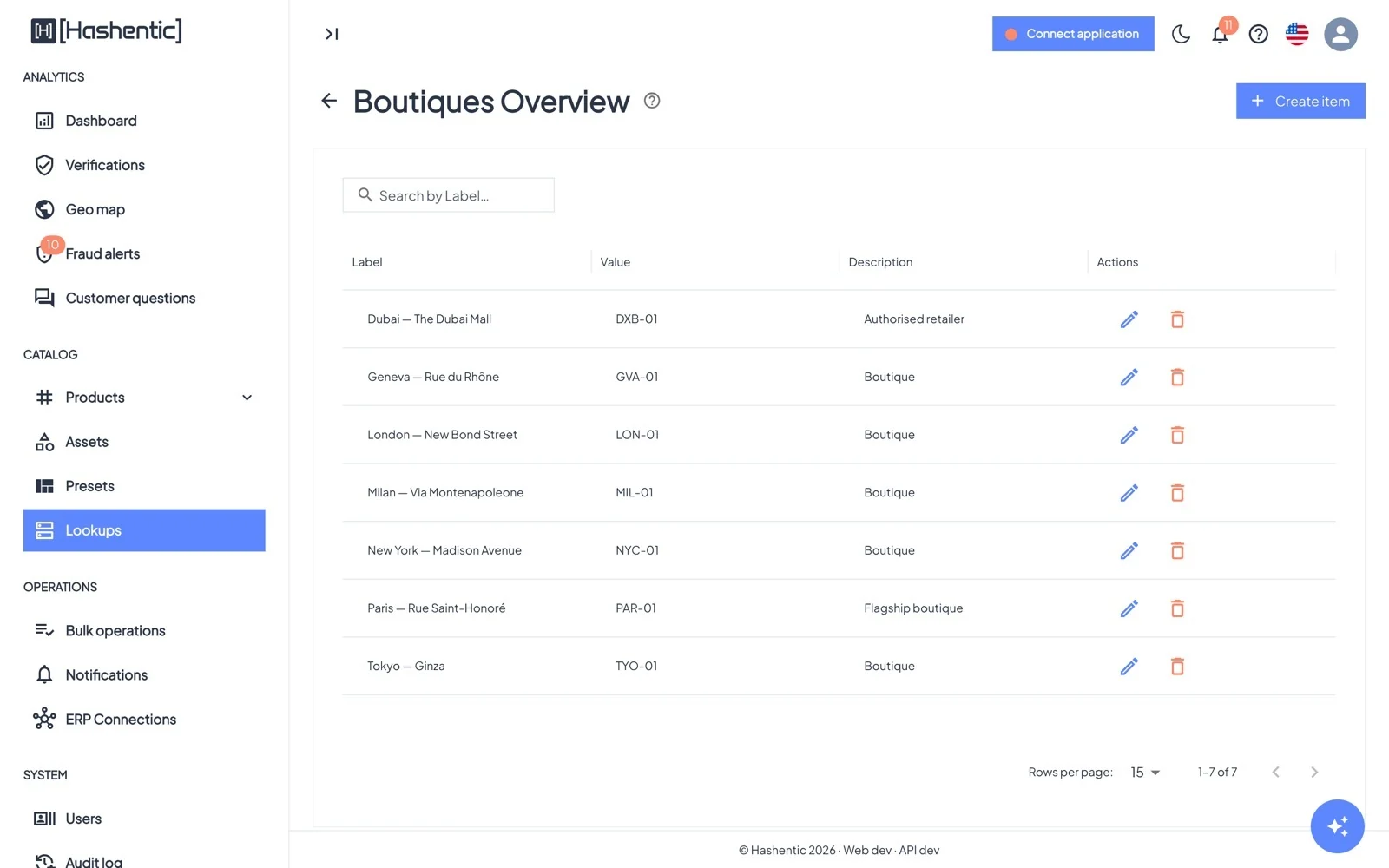Toggle dark mode with the moon icon
Viewport: 1389px width, 868px height.
[x=1181, y=34]
